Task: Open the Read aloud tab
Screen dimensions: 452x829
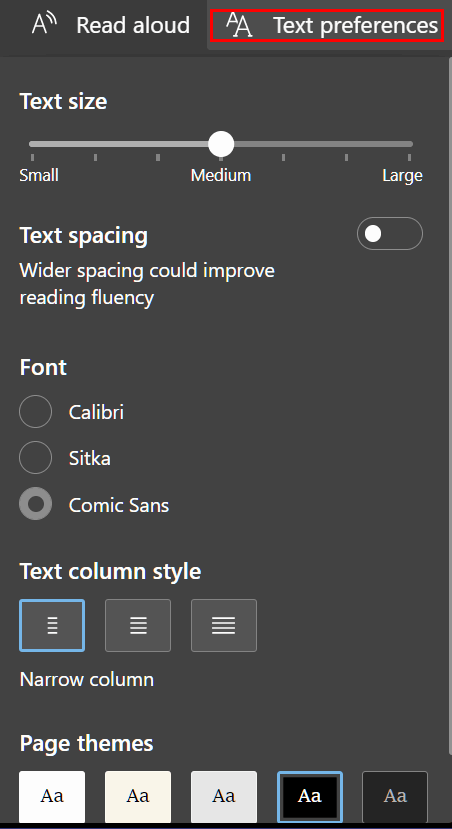Action: tap(110, 25)
